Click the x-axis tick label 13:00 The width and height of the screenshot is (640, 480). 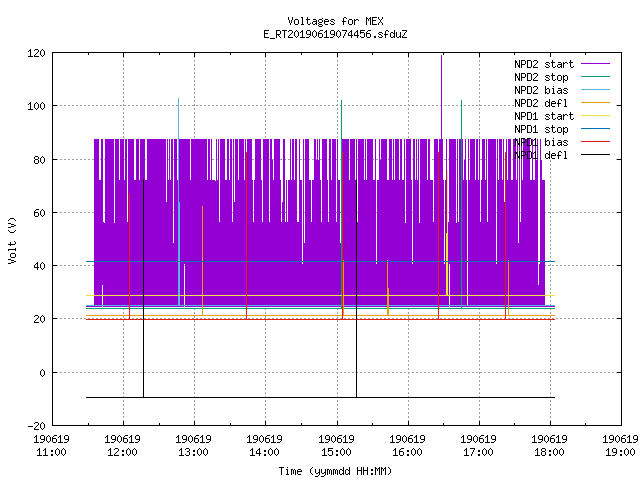click(193, 452)
